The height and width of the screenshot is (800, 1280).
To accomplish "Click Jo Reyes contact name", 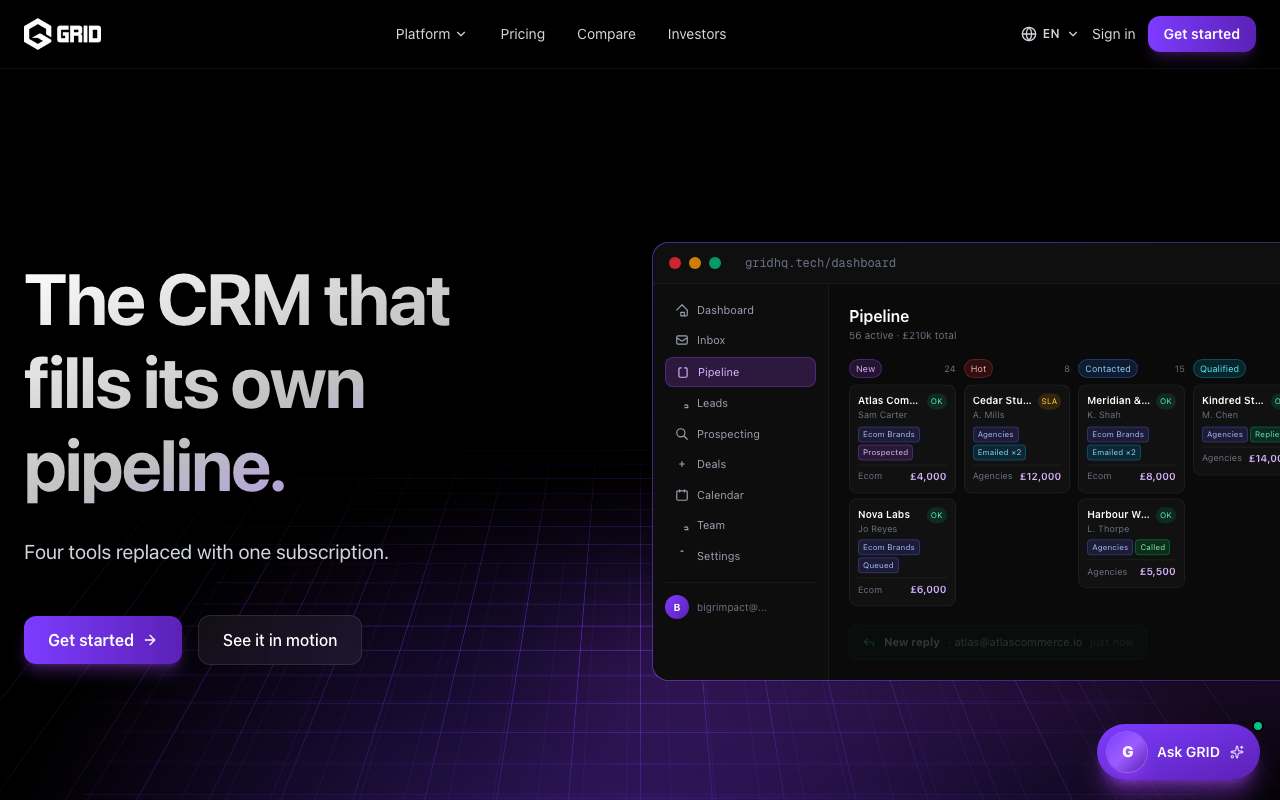I will tap(877, 529).
